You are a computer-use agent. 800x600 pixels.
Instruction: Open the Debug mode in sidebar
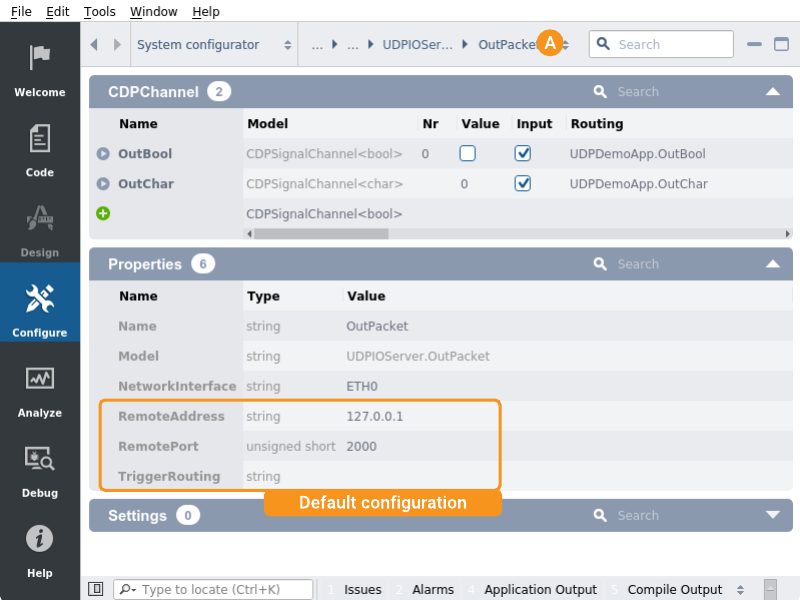pyautogui.click(x=40, y=470)
